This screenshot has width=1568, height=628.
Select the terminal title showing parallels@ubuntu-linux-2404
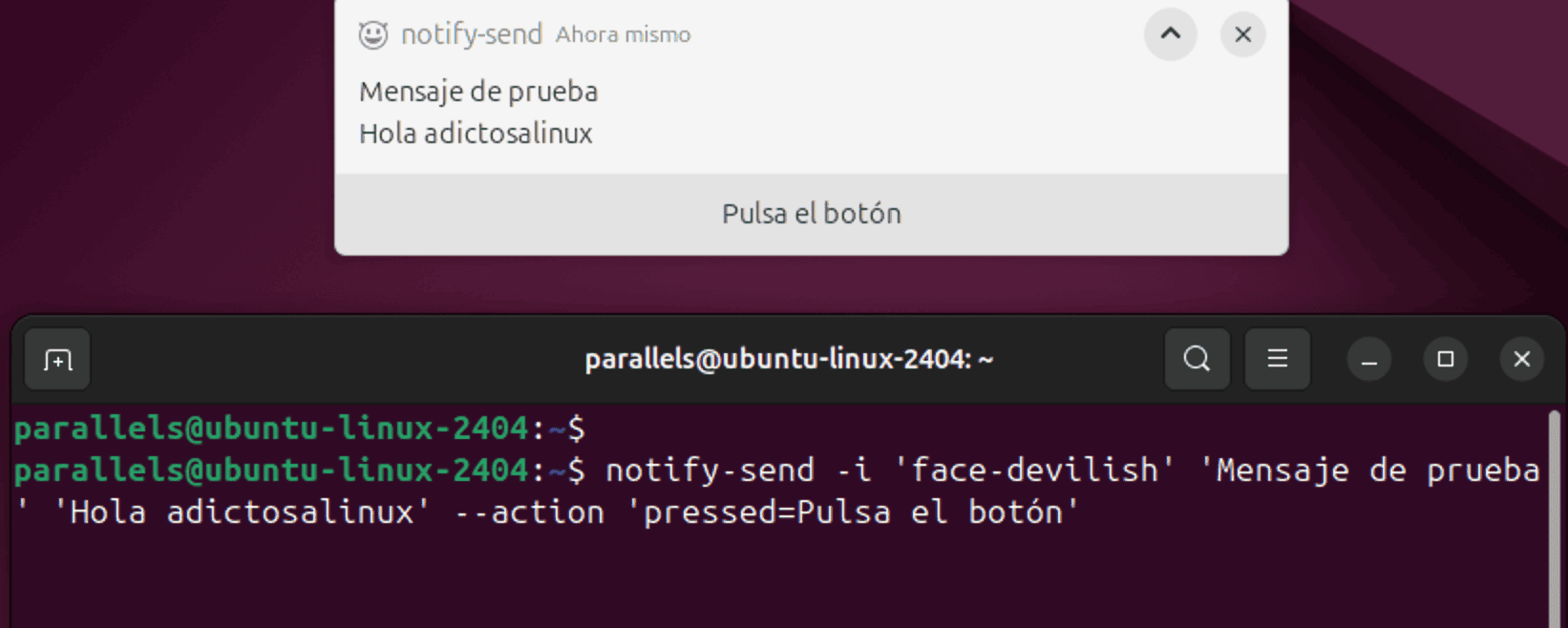click(x=789, y=360)
